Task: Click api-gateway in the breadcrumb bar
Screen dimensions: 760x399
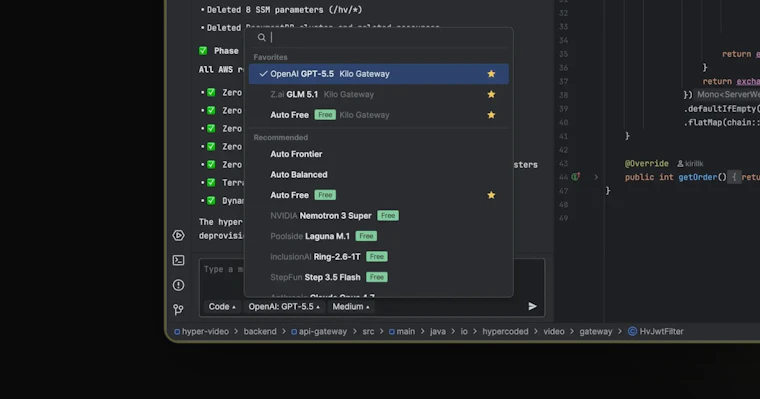Action: point(319,332)
